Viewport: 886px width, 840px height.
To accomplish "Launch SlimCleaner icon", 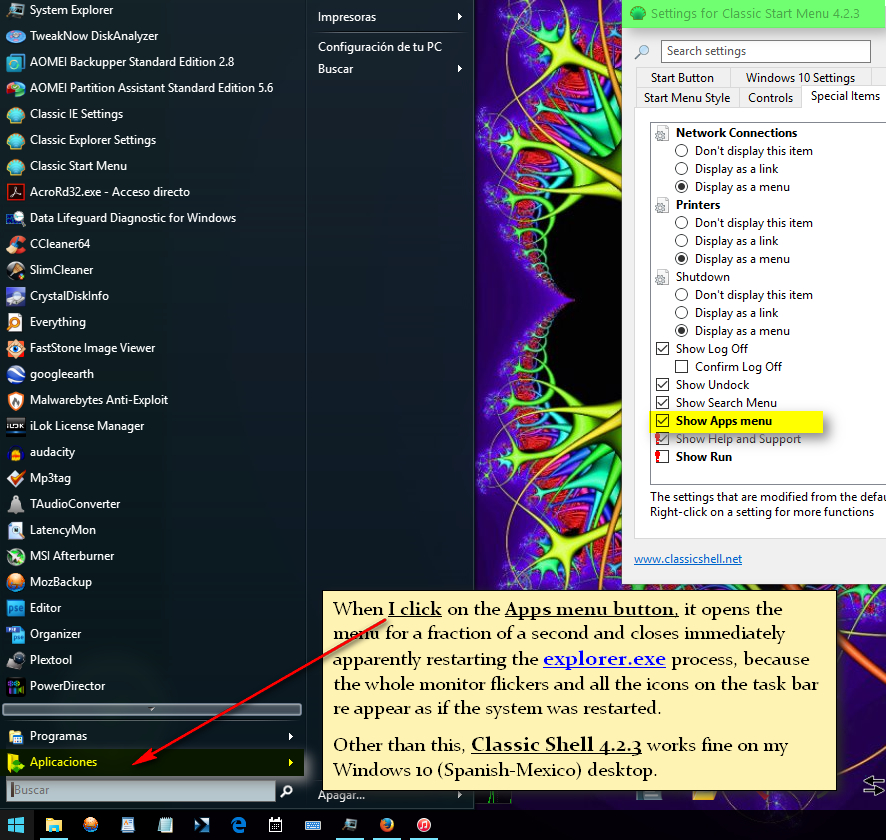I will [x=15, y=270].
